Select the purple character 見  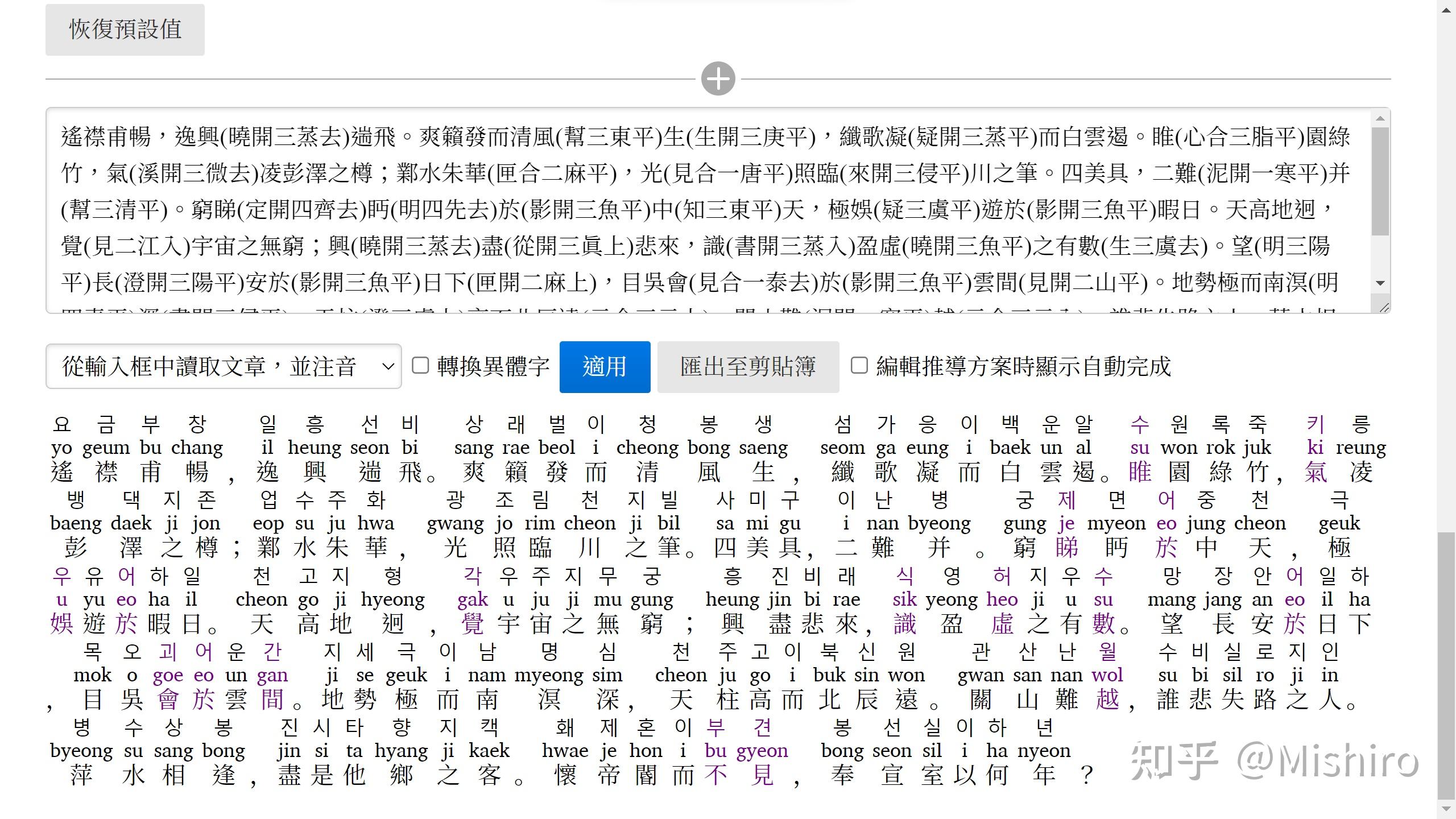pyautogui.click(x=762, y=775)
